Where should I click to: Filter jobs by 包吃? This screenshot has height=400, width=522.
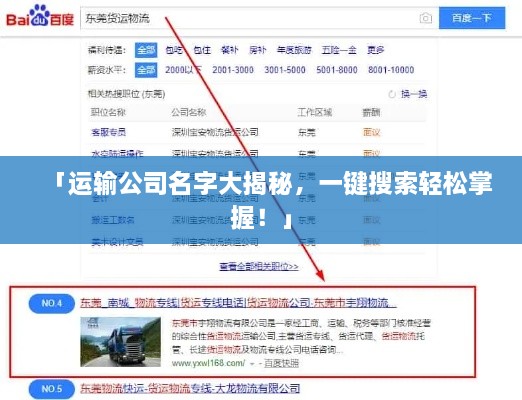[x=174, y=50]
